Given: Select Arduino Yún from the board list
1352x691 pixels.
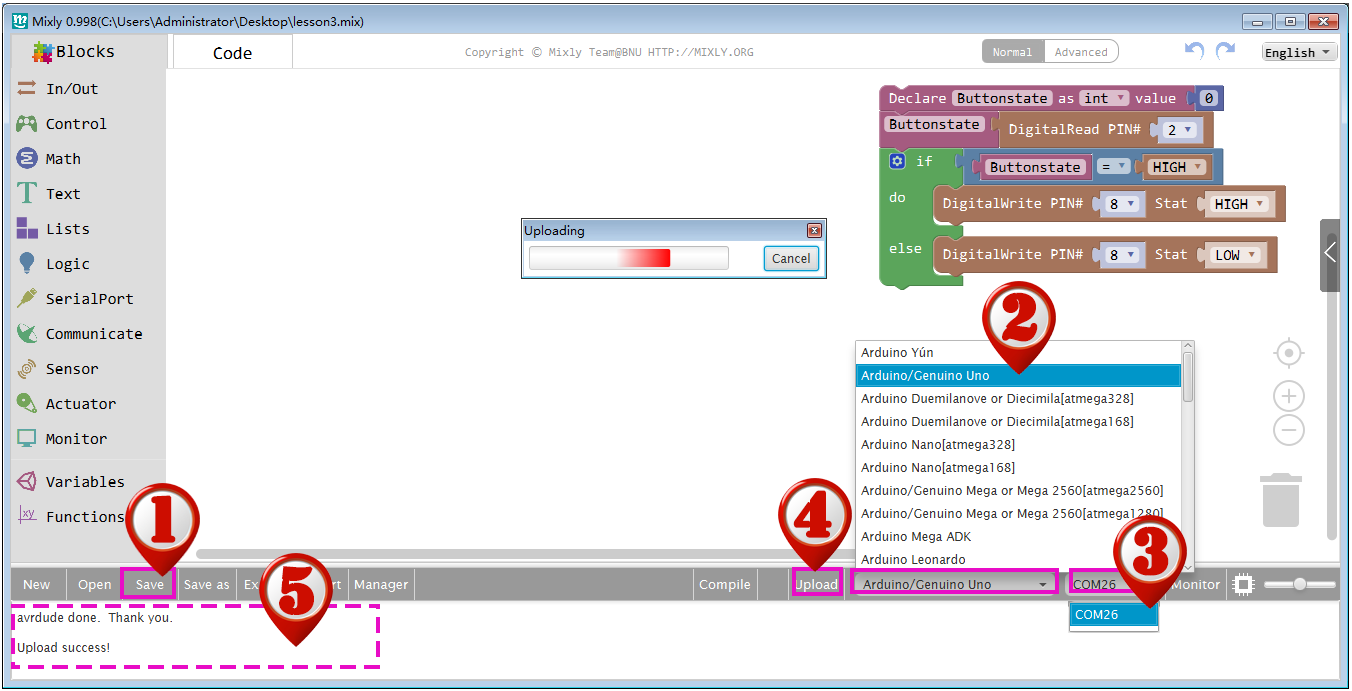Looking at the screenshot, I should point(1019,352).
